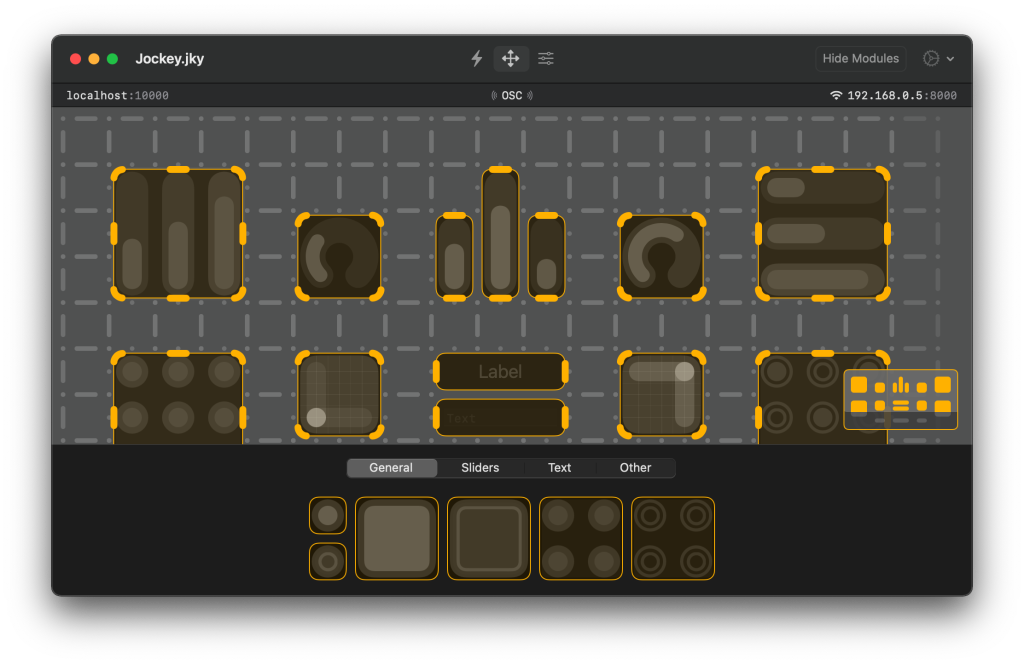Click the tall center vertical slider module
The image size is (1024, 664).
pyautogui.click(x=500, y=234)
